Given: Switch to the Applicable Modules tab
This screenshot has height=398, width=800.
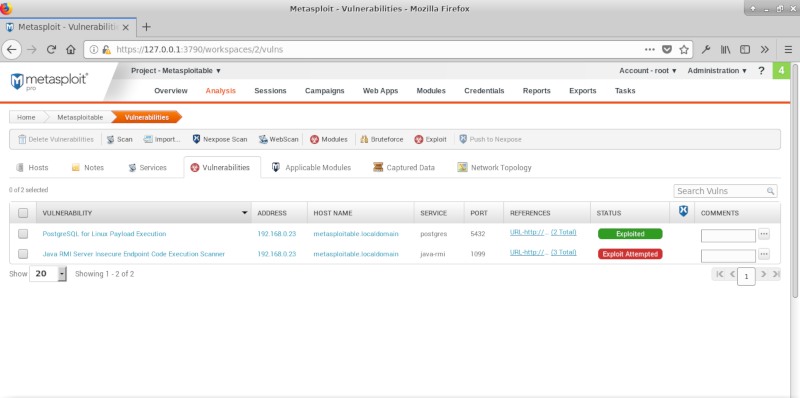Looking at the screenshot, I should (x=312, y=167).
